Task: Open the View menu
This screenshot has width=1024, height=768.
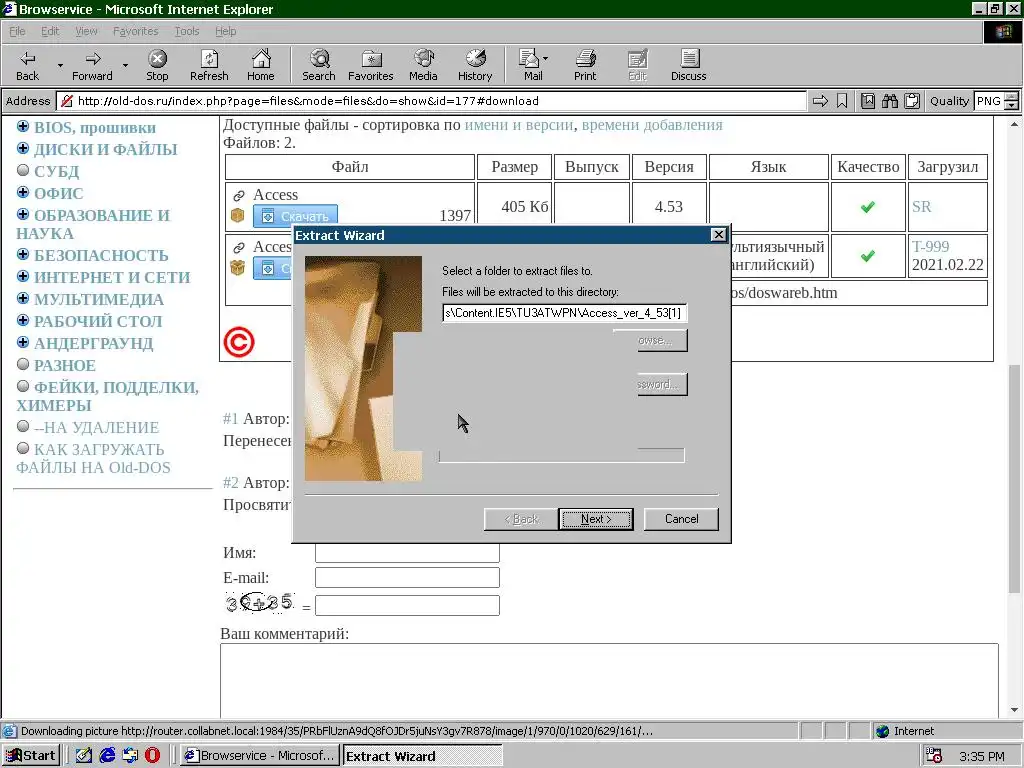Action: 86,31
